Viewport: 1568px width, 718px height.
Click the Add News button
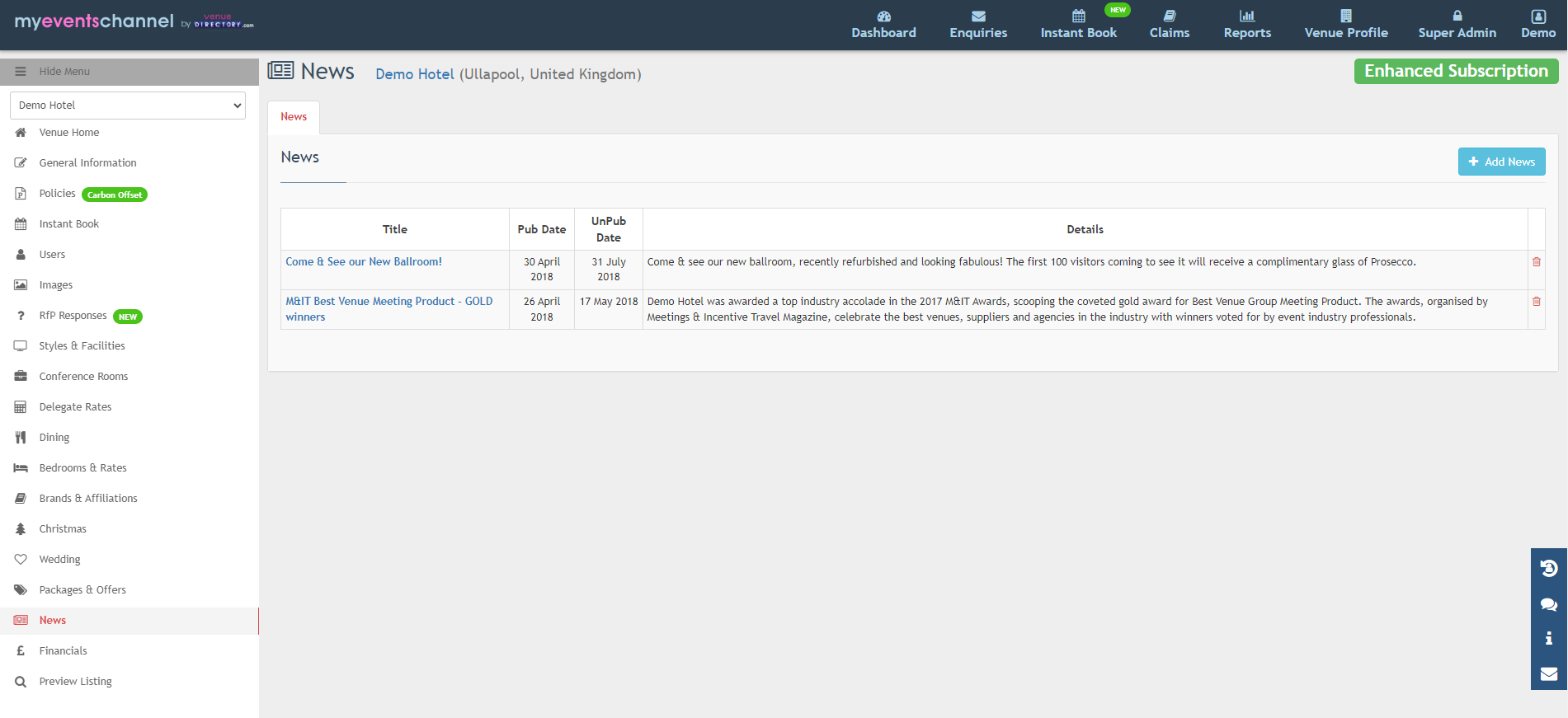1501,162
